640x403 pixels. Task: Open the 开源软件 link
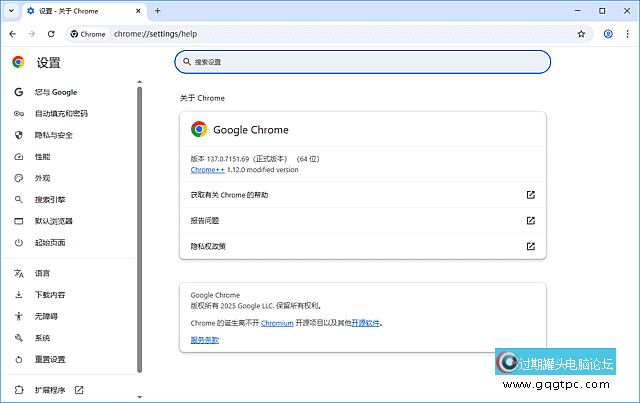pos(366,323)
